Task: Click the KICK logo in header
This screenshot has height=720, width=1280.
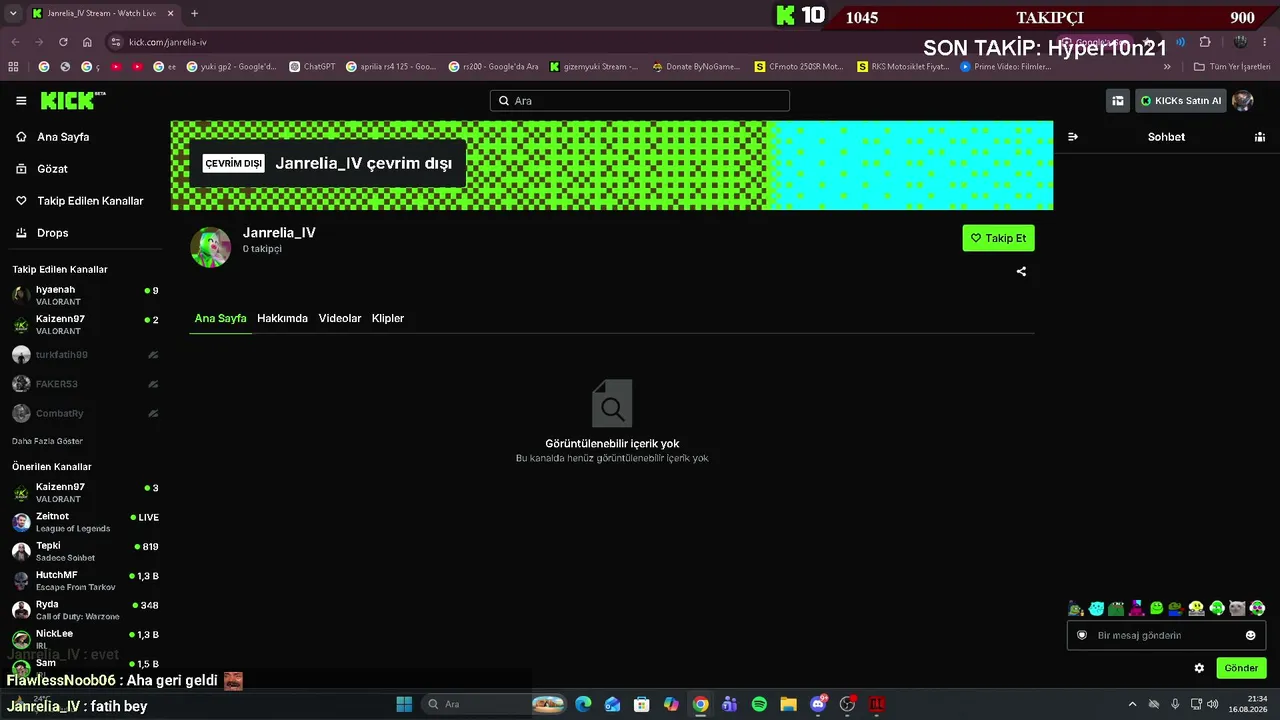Action: click(72, 100)
